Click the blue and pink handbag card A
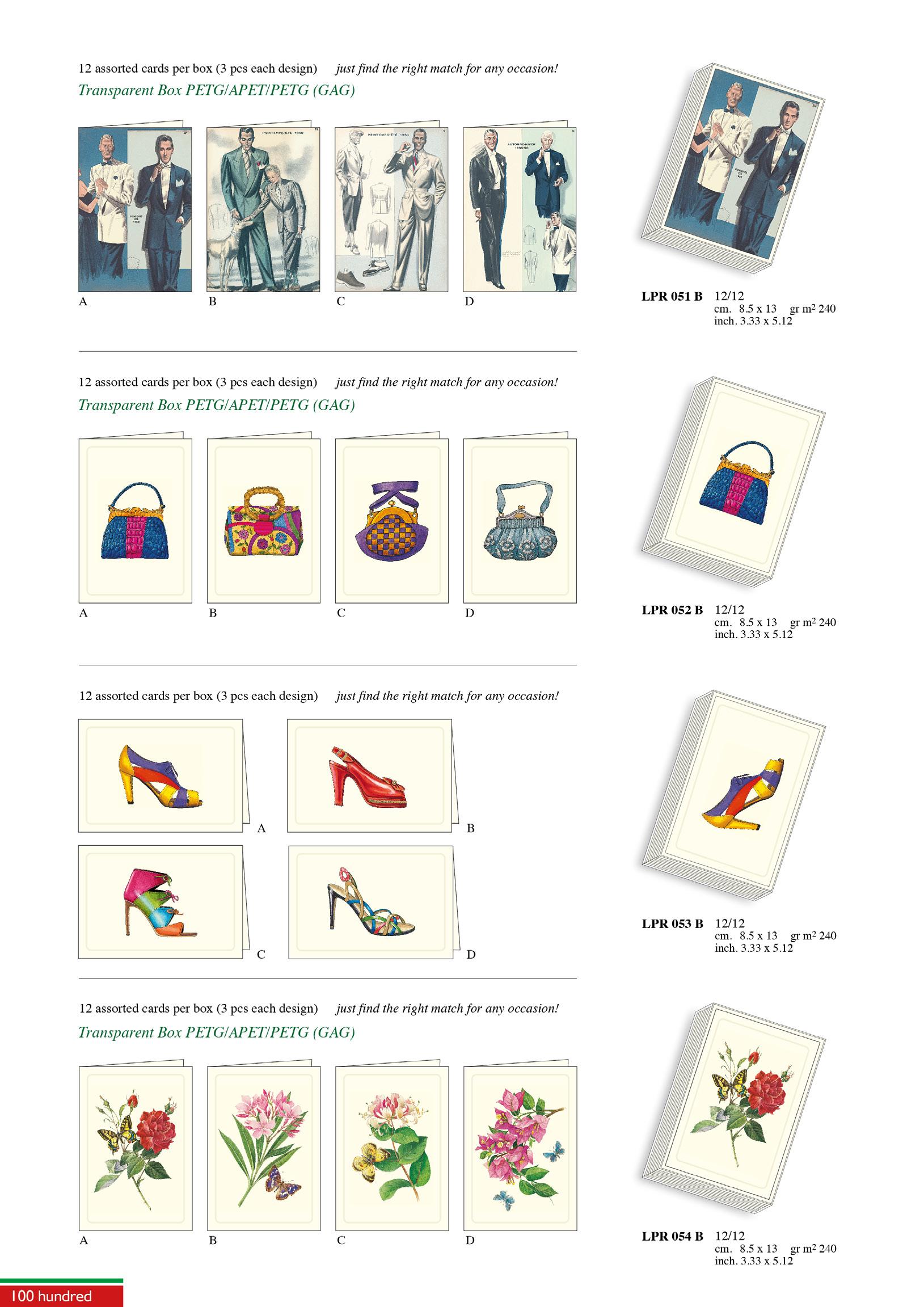 135,520
